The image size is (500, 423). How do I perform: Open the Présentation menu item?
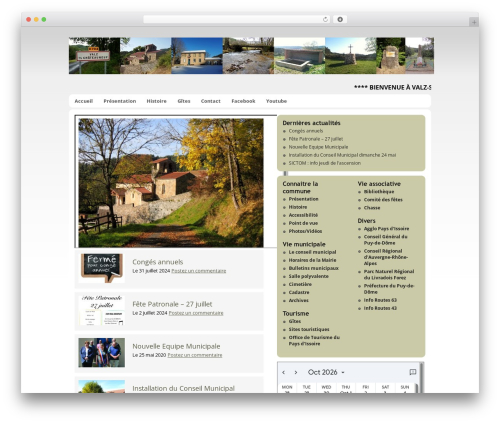point(120,101)
